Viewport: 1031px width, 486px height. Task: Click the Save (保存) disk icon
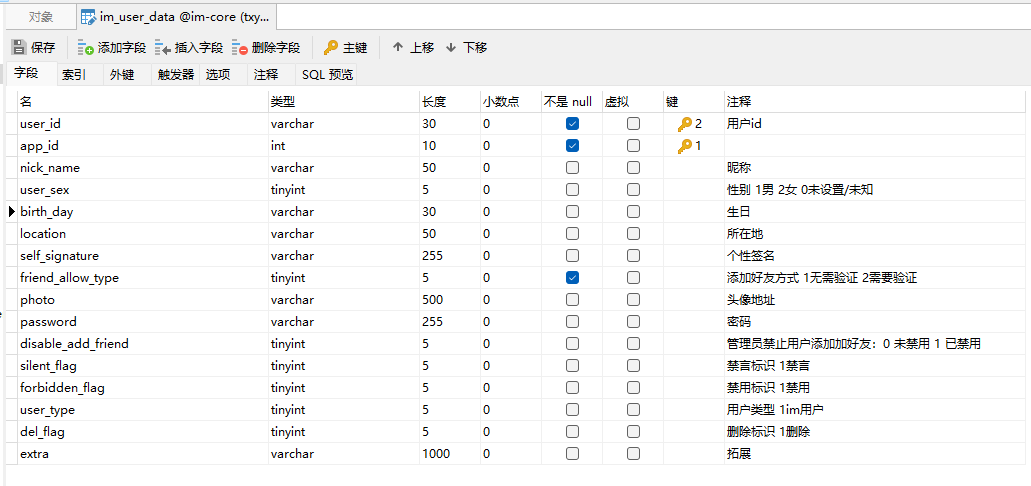tap(18, 47)
